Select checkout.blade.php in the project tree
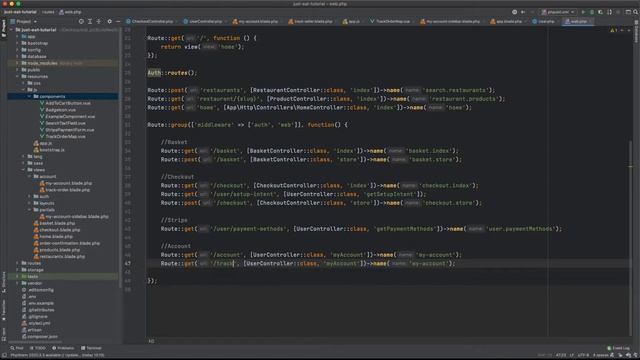 coord(59,230)
